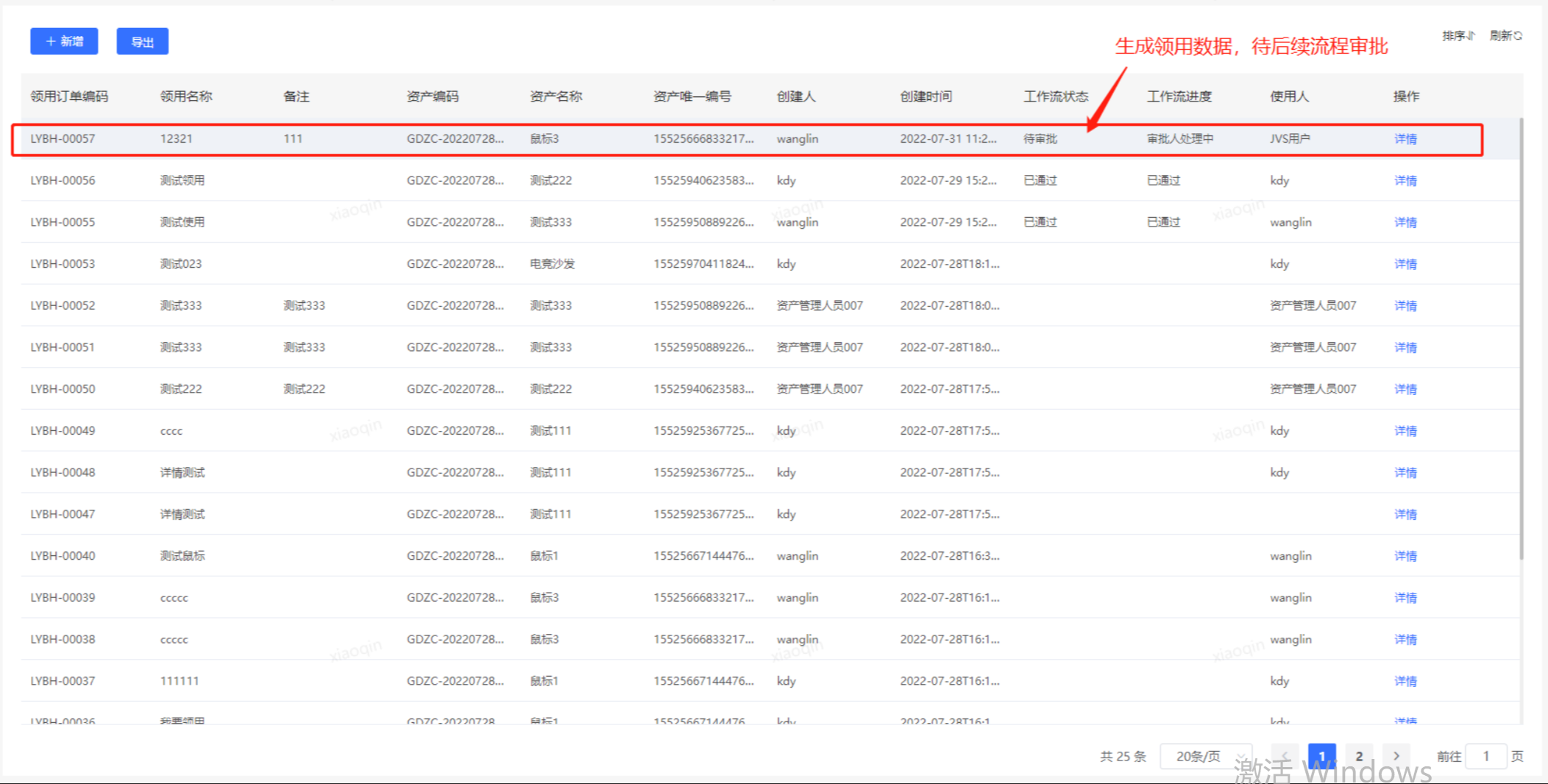
Task: Click the 12321 name cell
Action: tap(177, 139)
